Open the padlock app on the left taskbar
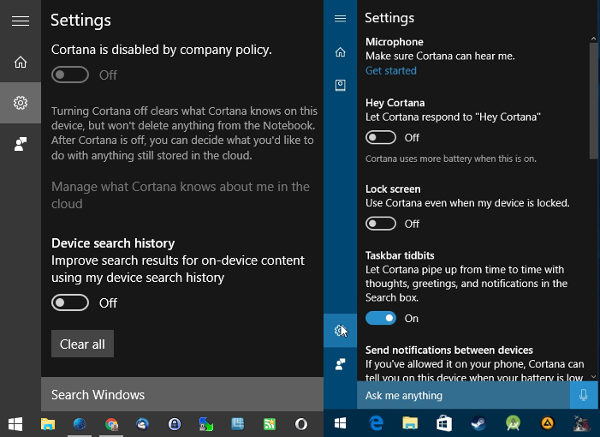The image size is (600, 437). pos(174,424)
